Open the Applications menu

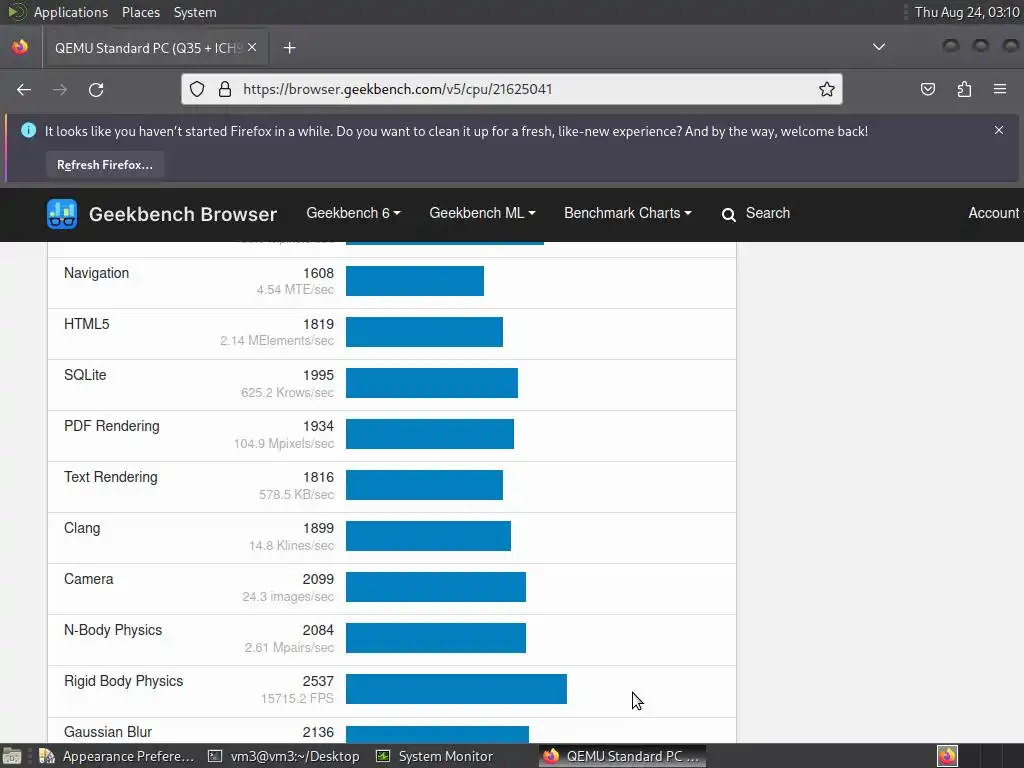coord(71,12)
